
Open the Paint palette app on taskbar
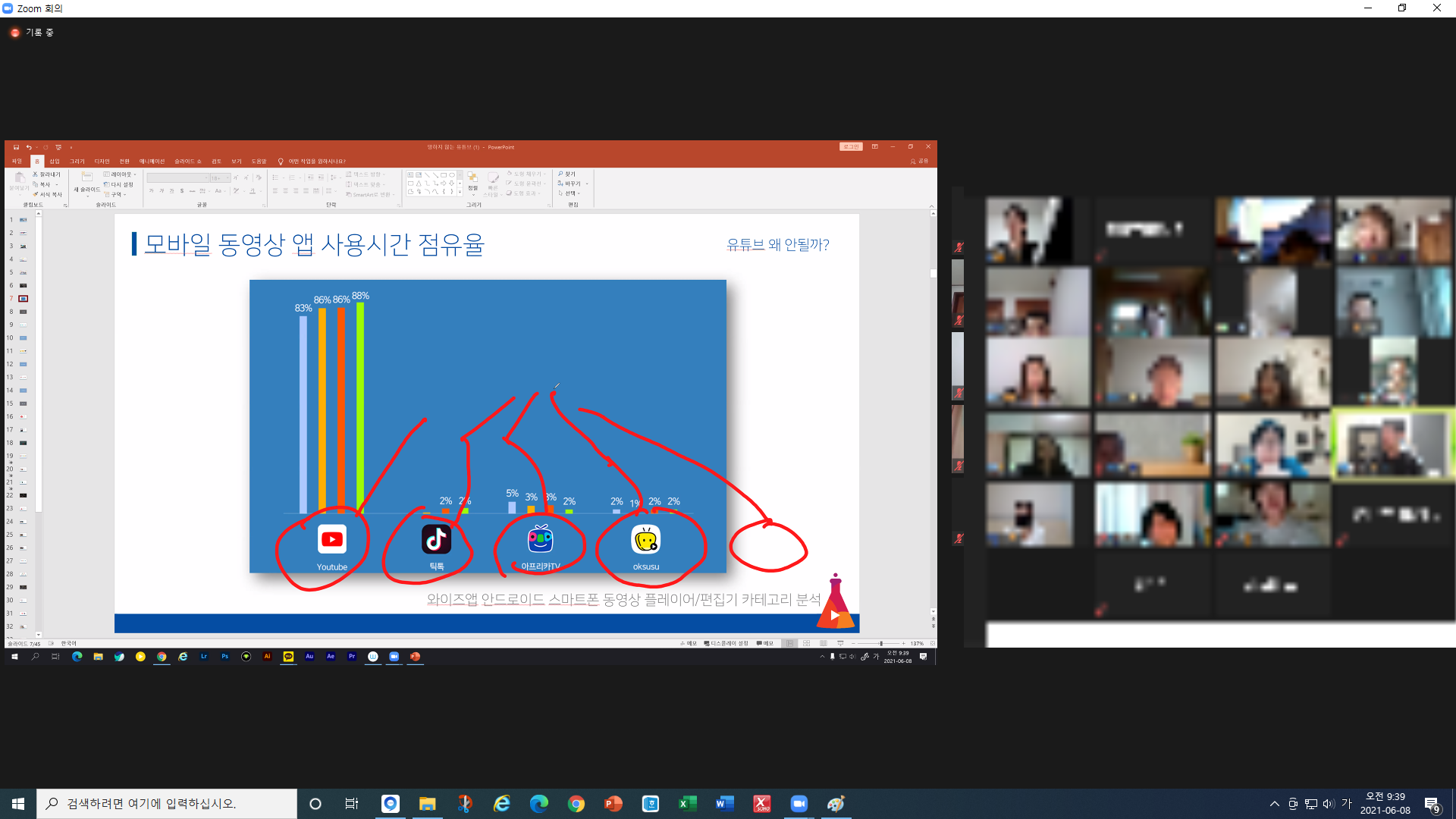tap(836, 804)
